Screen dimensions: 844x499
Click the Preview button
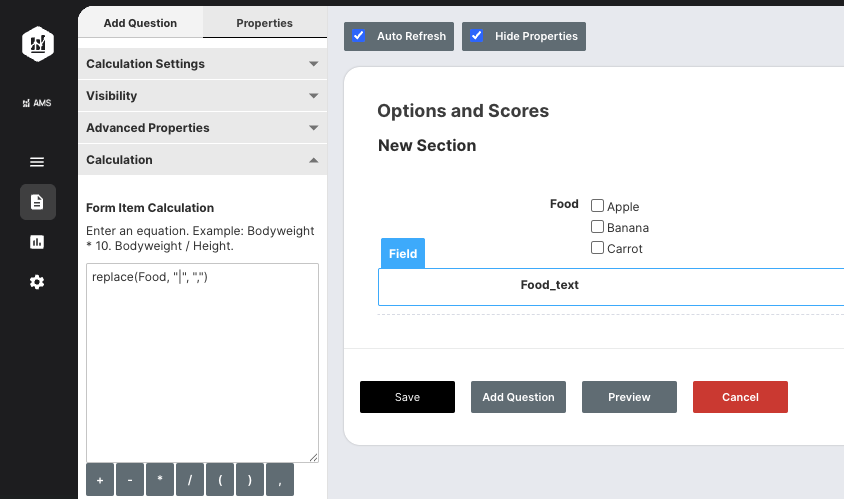click(629, 397)
